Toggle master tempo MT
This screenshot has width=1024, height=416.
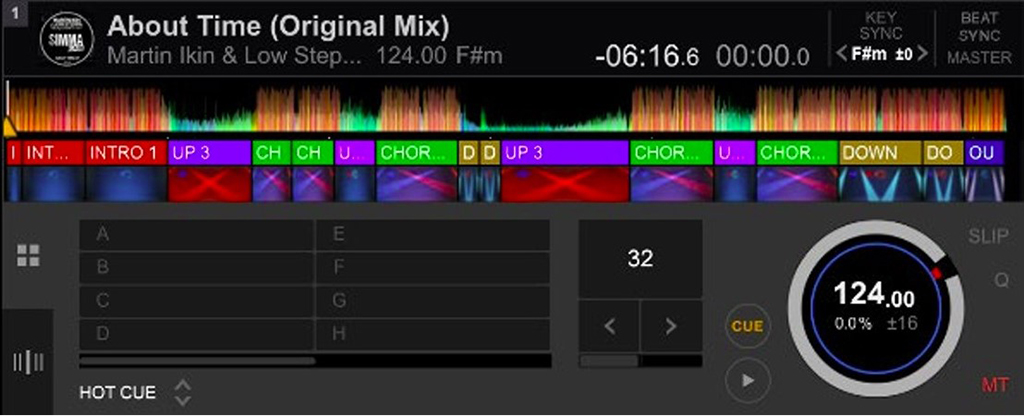[995, 385]
